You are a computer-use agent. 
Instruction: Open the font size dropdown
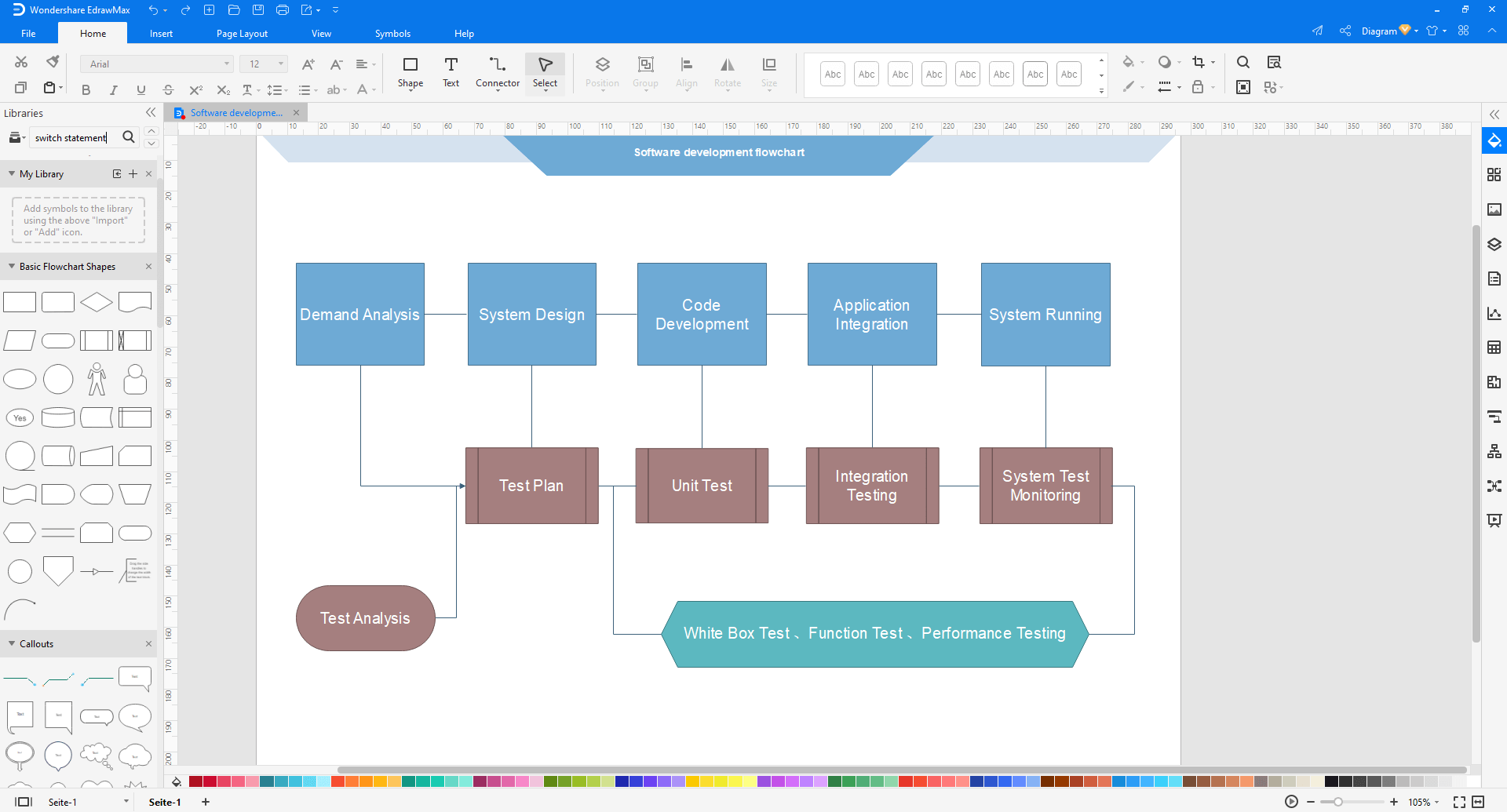tap(279, 64)
